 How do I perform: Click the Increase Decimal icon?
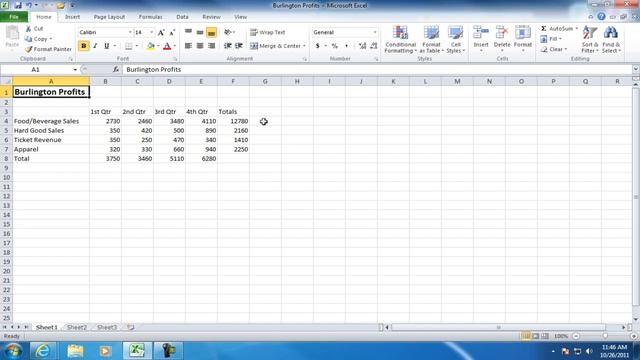tap(362, 46)
